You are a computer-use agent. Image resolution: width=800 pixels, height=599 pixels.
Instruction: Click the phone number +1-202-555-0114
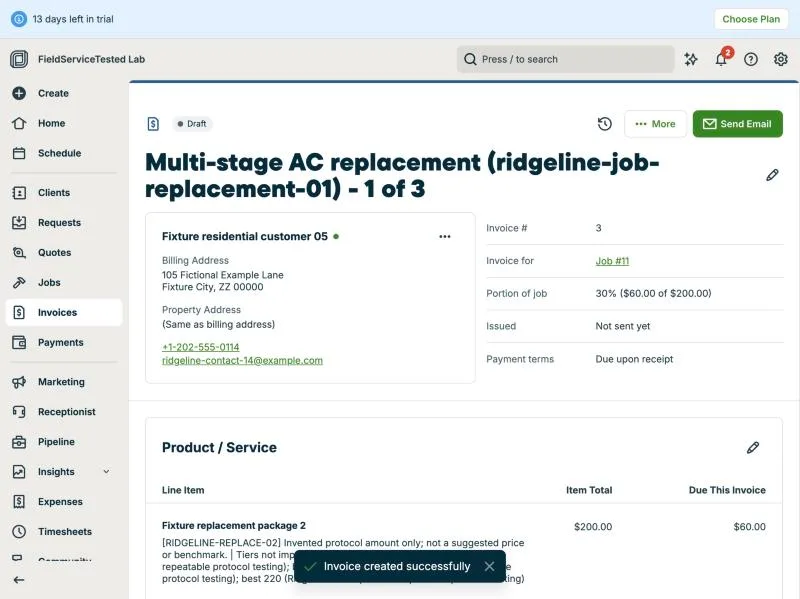(x=201, y=347)
